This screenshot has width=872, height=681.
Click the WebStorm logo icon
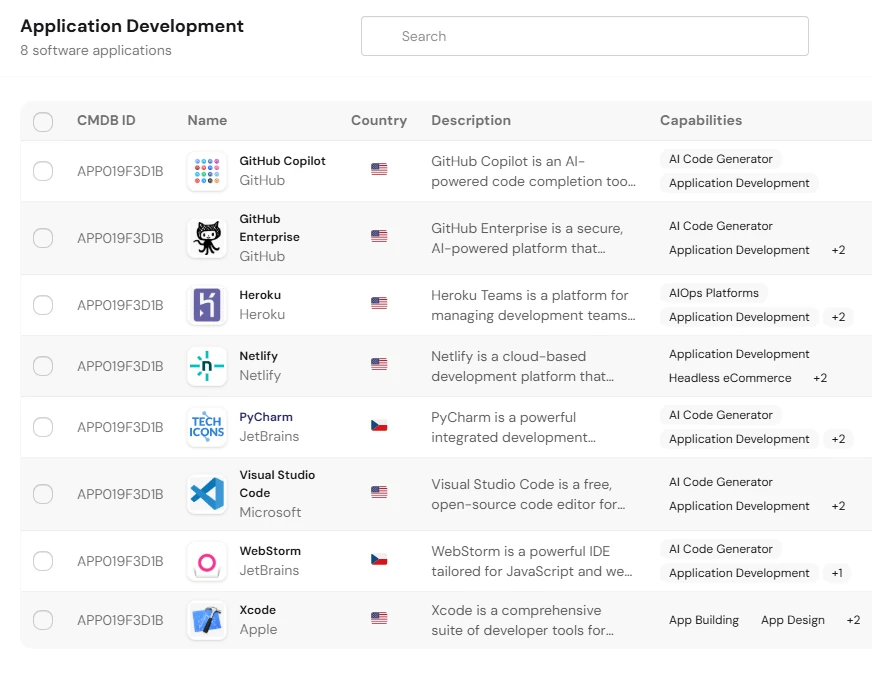click(207, 561)
